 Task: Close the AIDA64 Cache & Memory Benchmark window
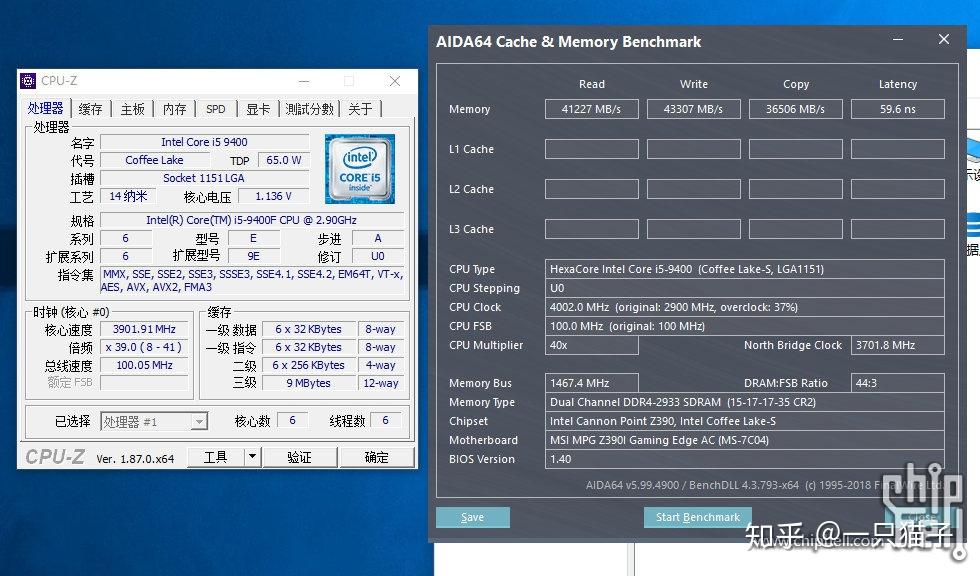pos(944,39)
